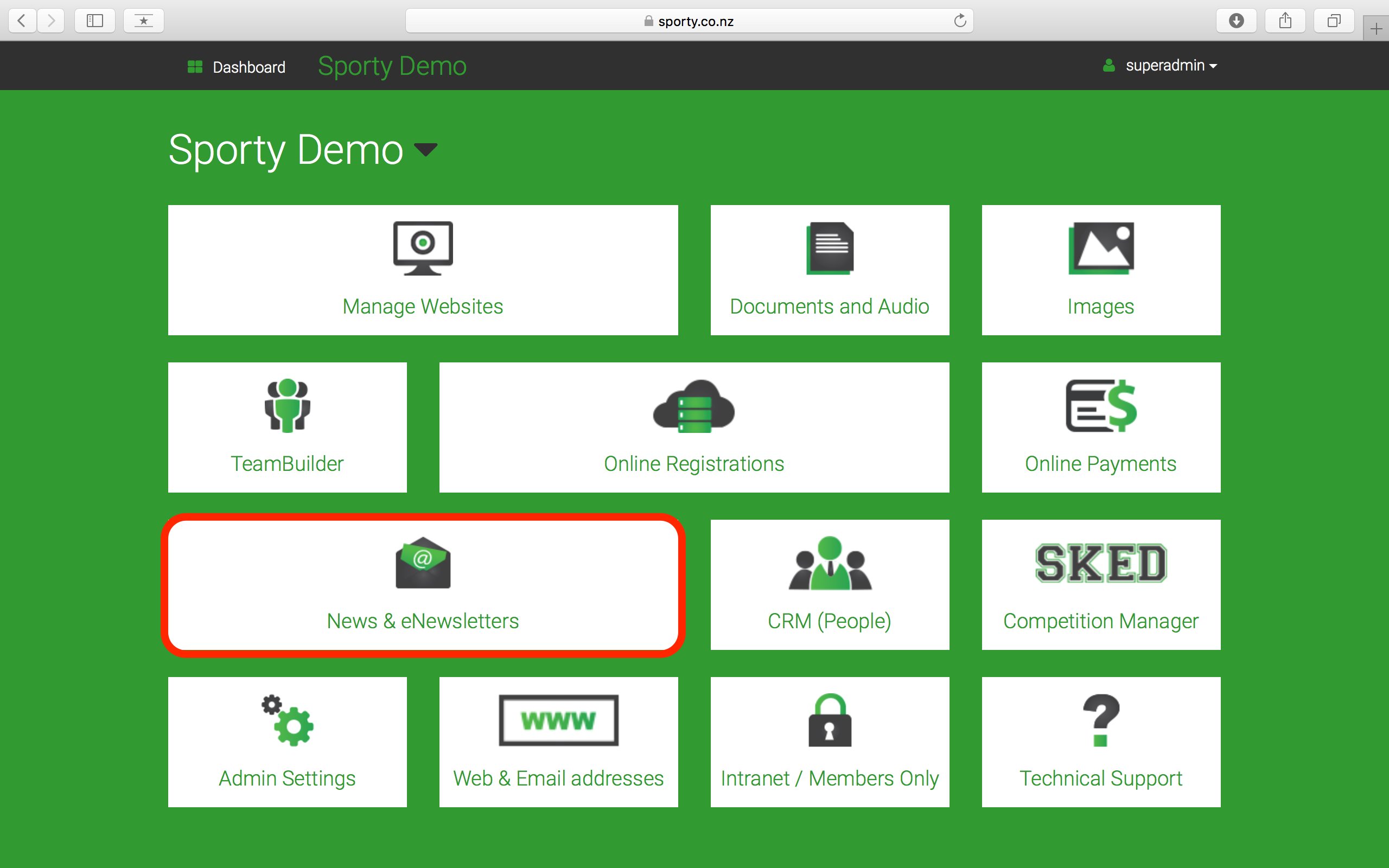Image resolution: width=1389 pixels, height=868 pixels.
Task: Open the Safari Top Sites star button
Action: (143, 21)
